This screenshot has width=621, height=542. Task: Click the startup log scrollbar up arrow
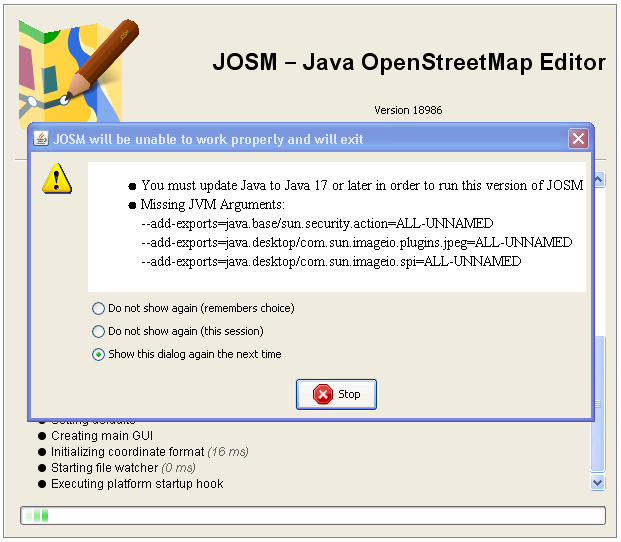pyautogui.click(x=598, y=180)
